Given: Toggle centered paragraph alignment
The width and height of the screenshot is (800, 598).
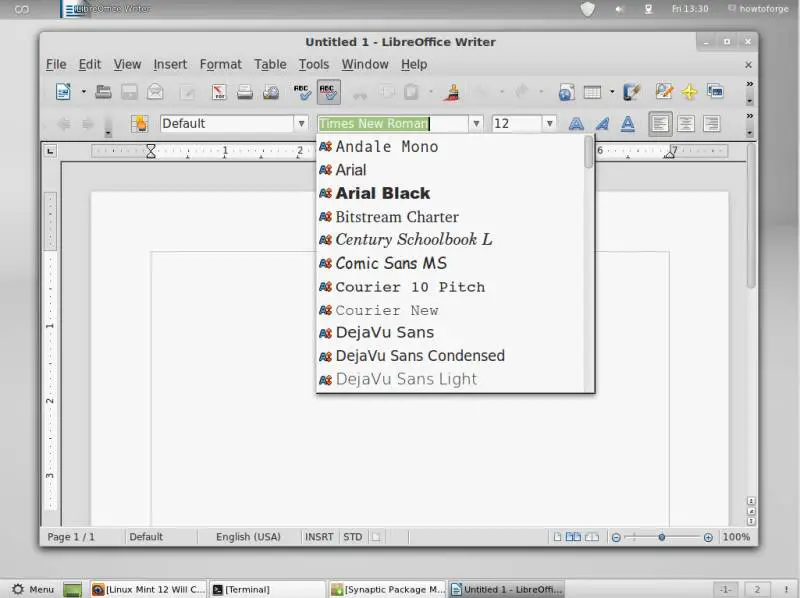Looking at the screenshot, I should (x=686, y=124).
